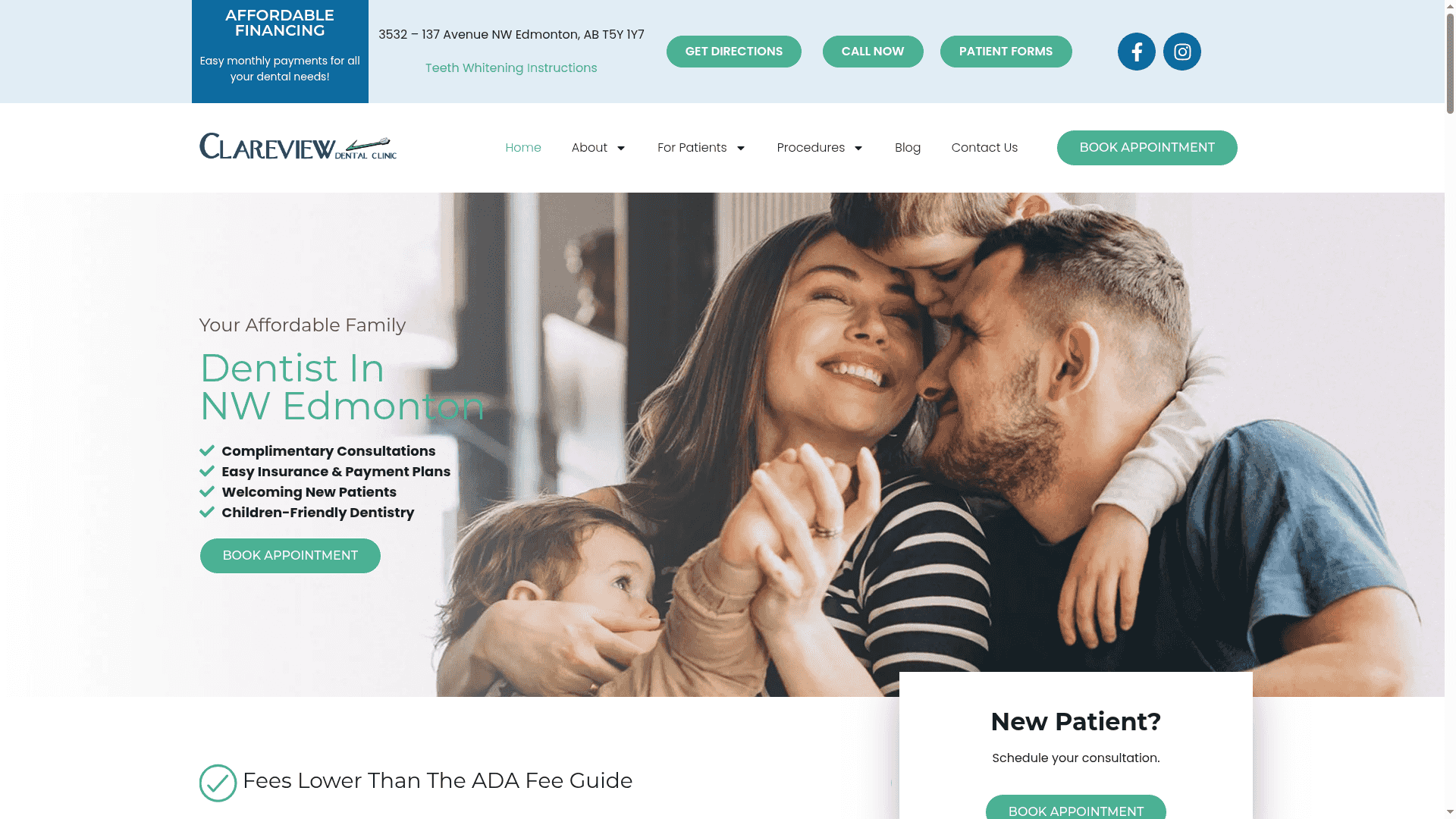Screen dimensions: 1456x819
Task: Click the circled checkmark beside Fees Lower
Action: (218, 783)
